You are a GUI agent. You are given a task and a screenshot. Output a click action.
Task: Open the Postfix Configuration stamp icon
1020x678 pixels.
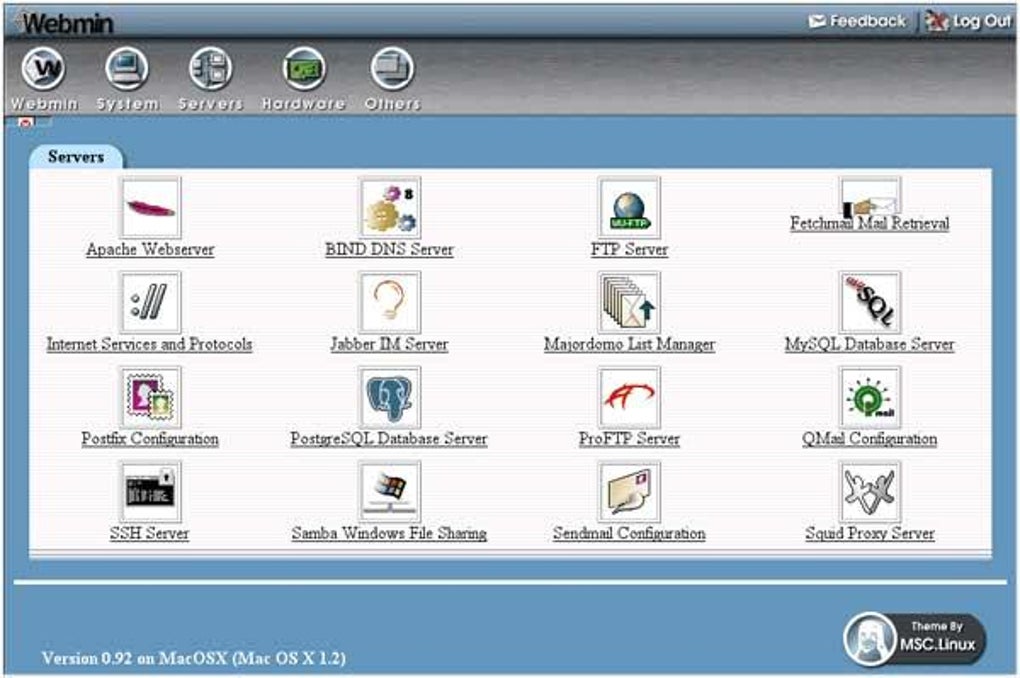[150, 397]
